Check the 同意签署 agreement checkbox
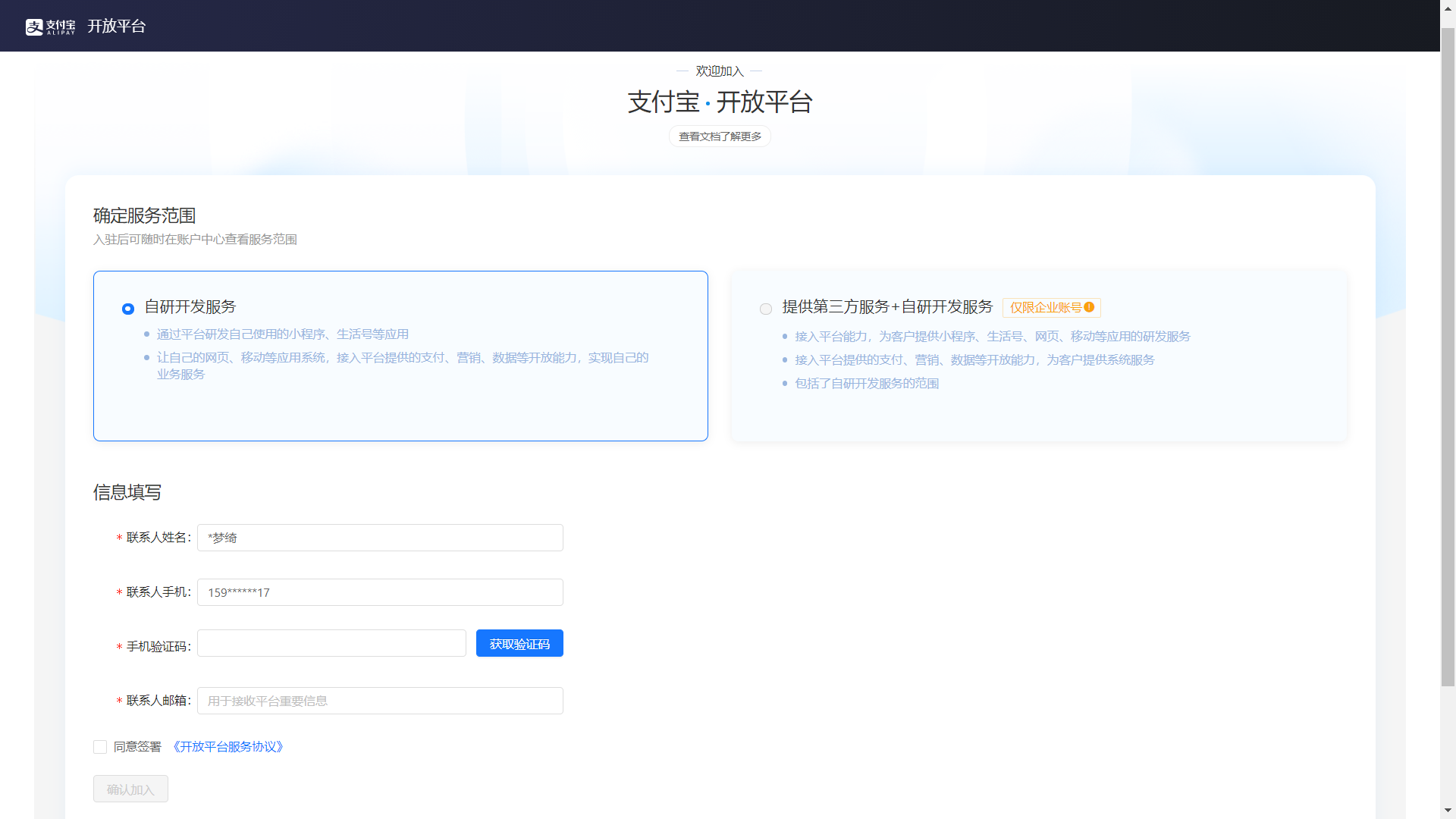 click(x=100, y=747)
